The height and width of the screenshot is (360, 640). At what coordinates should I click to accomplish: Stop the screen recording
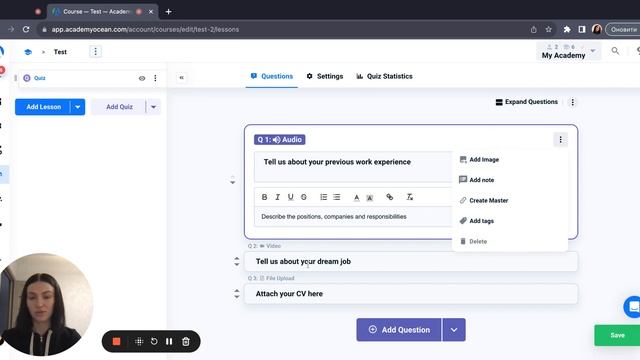click(x=116, y=341)
